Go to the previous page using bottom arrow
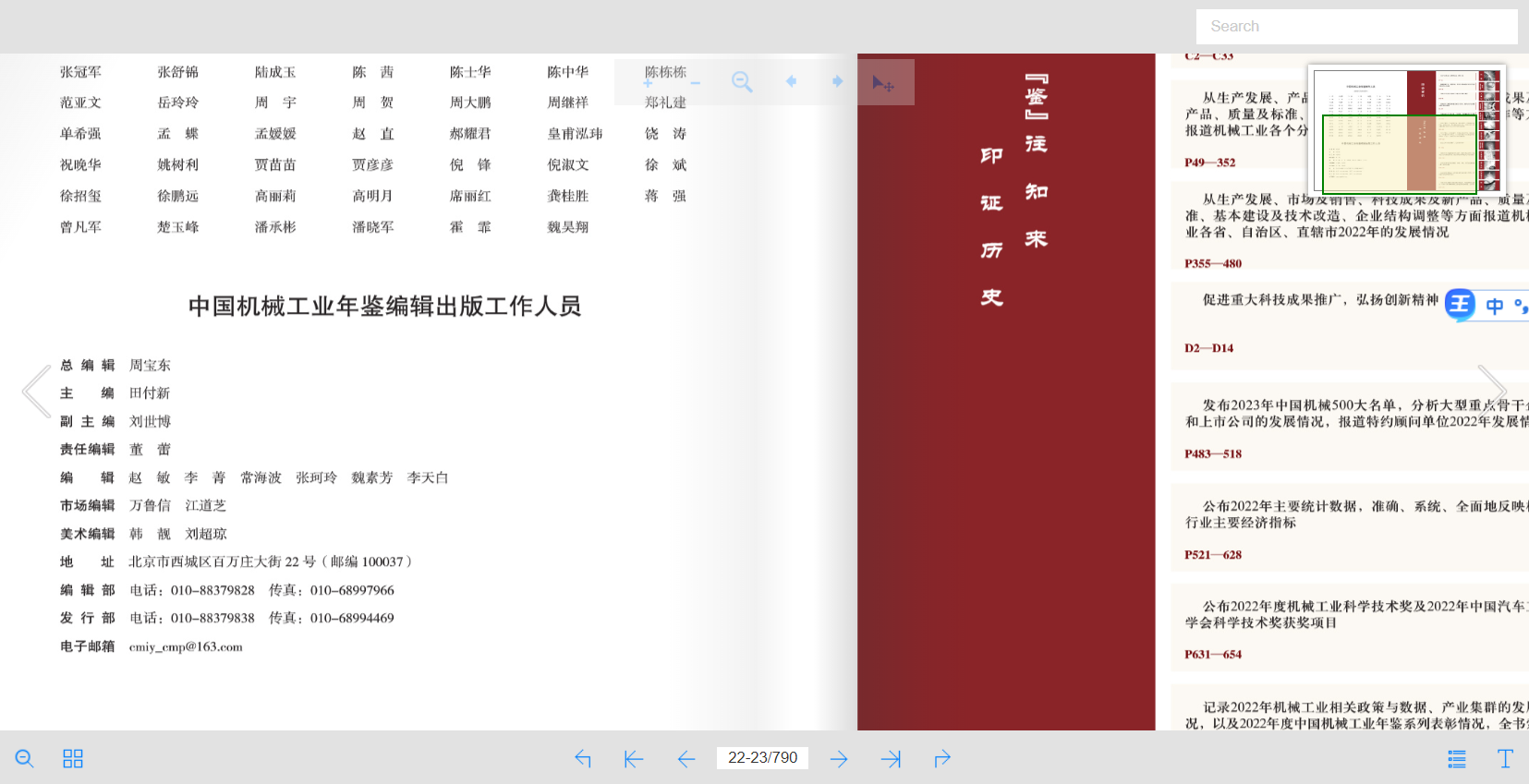Viewport: 1529px width, 784px height. click(x=686, y=758)
